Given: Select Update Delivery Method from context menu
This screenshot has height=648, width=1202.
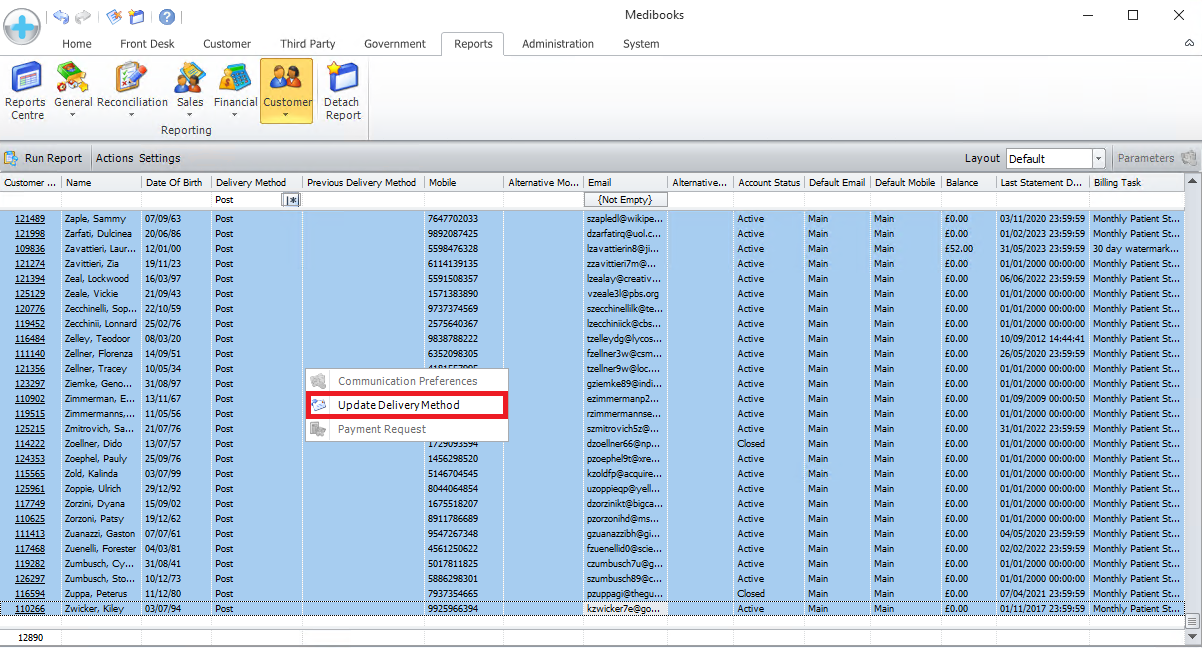Looking at the screenshot, I should [398, 405].
